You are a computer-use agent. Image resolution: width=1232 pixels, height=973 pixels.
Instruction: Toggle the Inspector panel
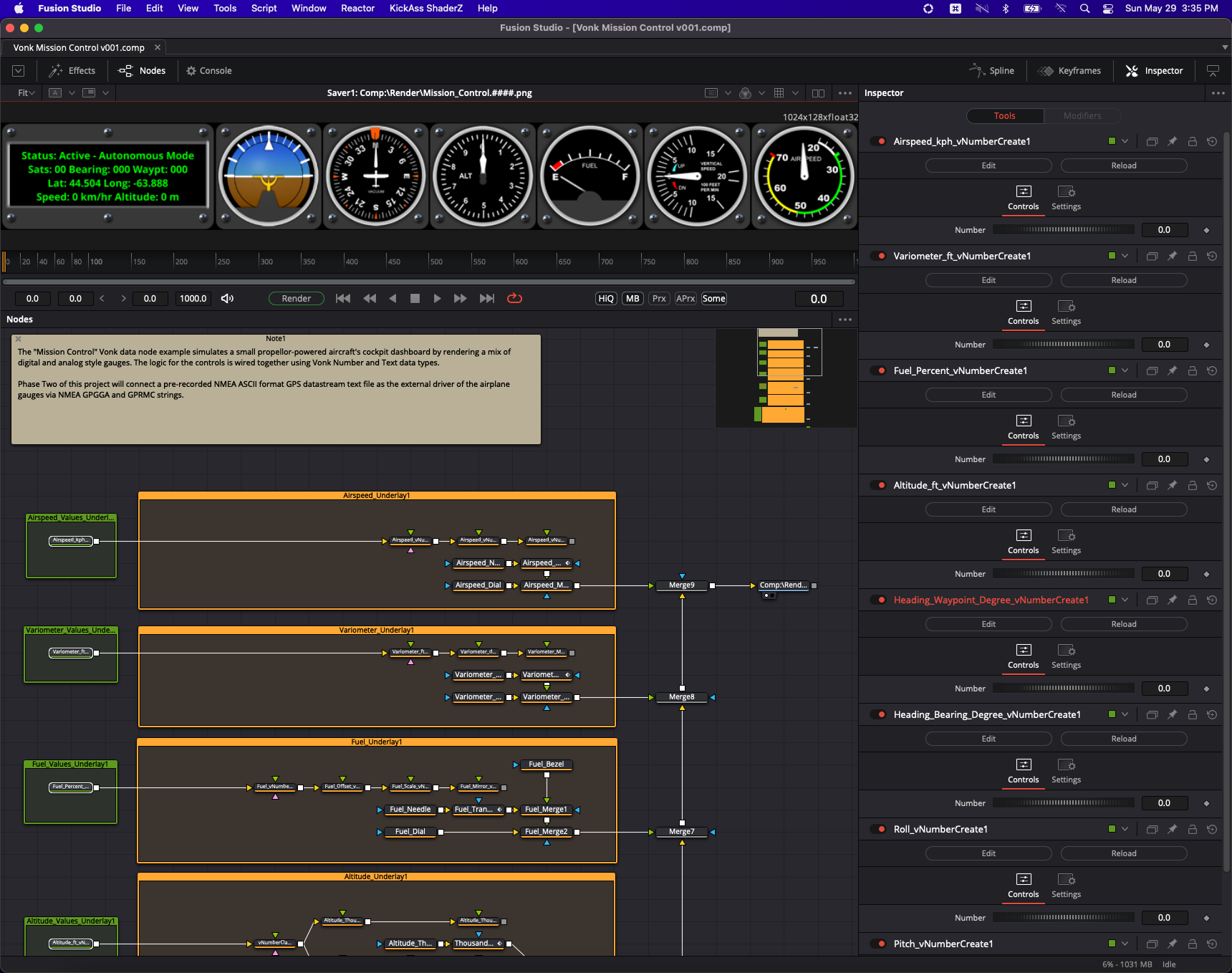(1155, 71)
